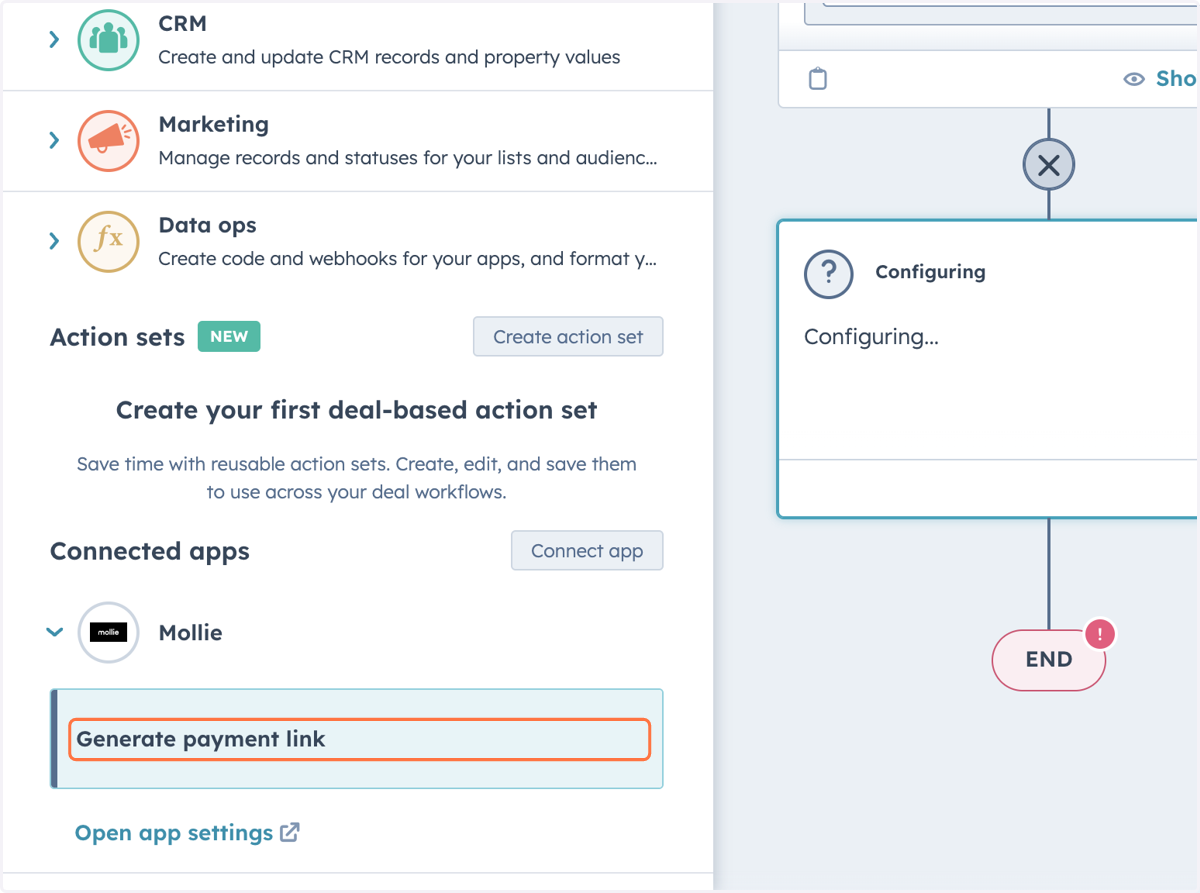Collapse the Mollie app chevron

point(55,632)
